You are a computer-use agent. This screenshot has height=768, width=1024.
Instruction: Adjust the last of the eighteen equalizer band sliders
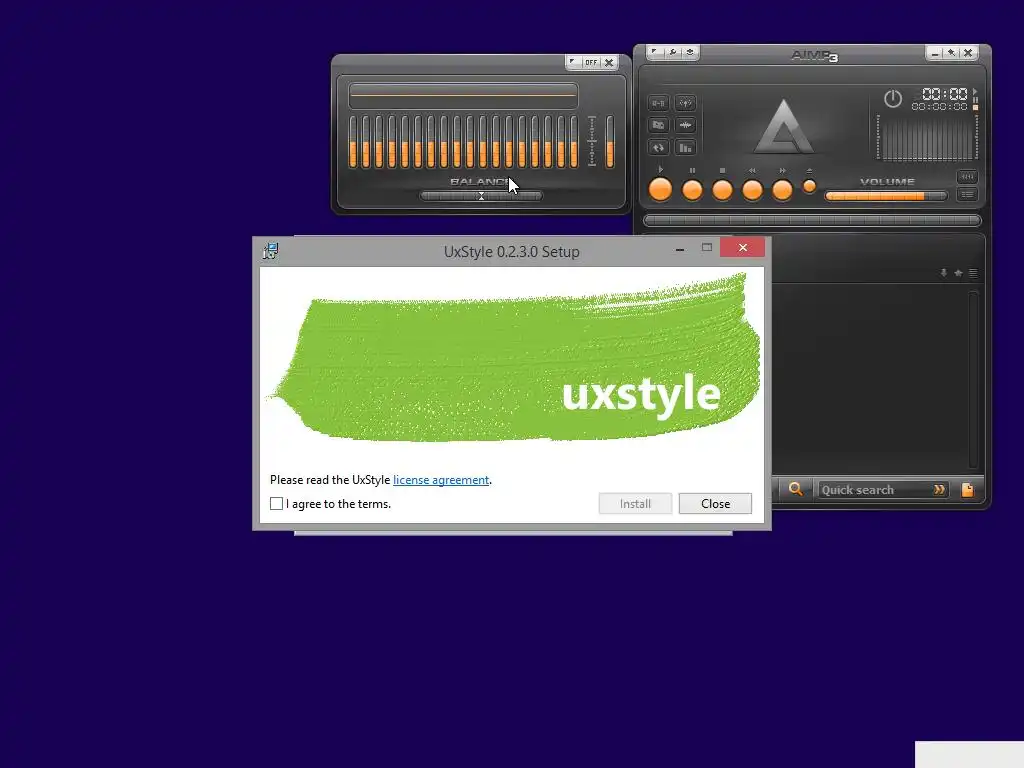574,142
